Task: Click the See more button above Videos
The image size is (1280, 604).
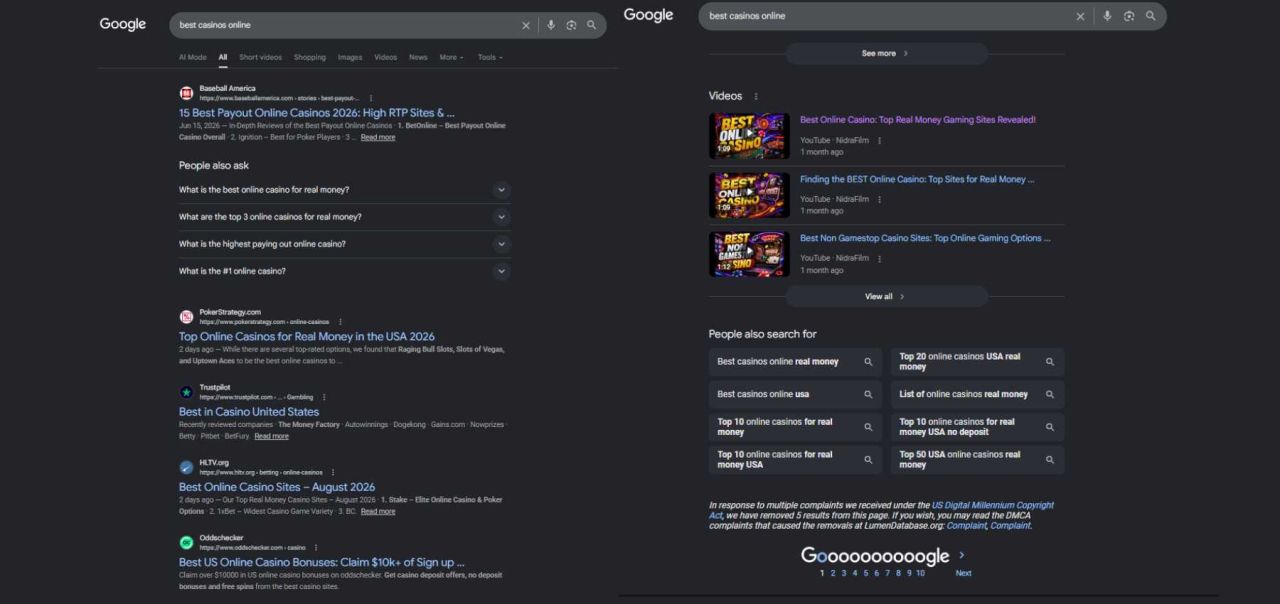Action: pyautogui.click(x=886, y=53)
